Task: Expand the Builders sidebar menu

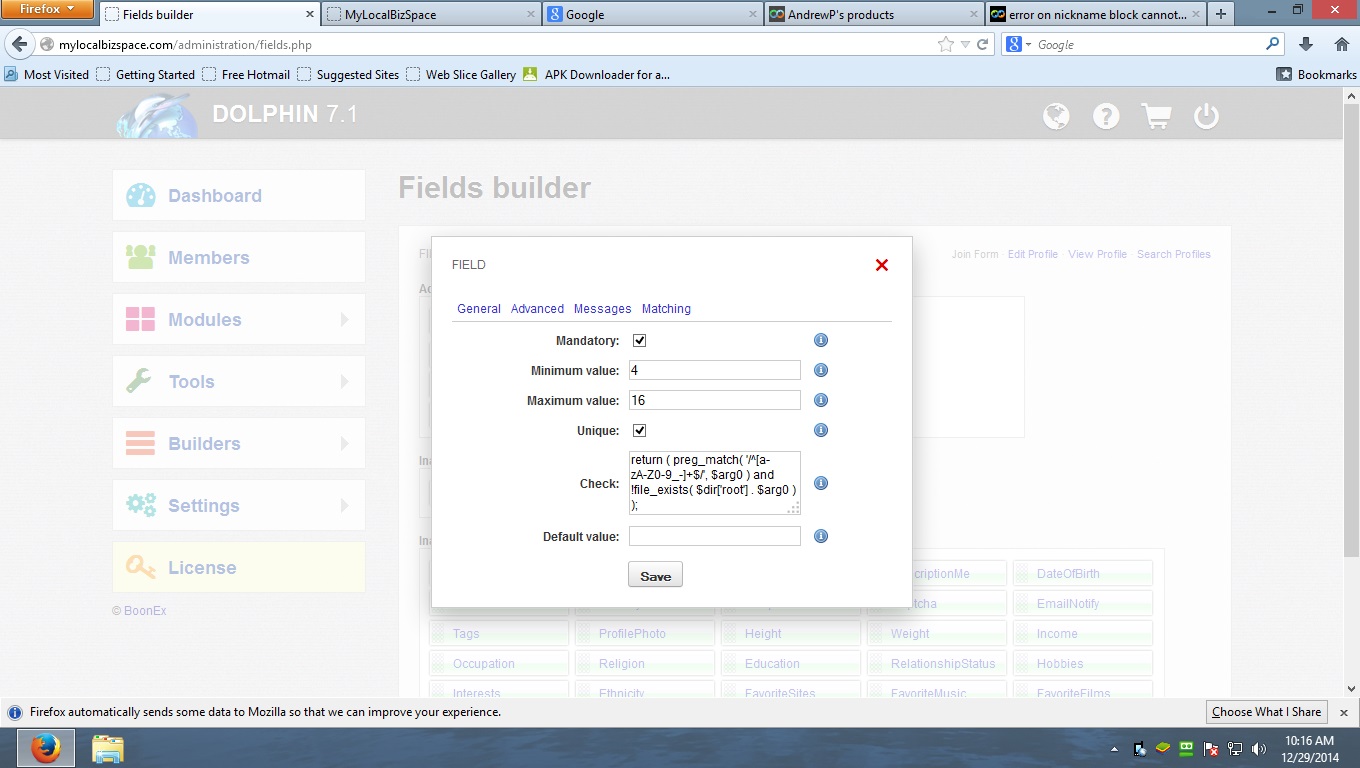Action: tap(238, 444)
